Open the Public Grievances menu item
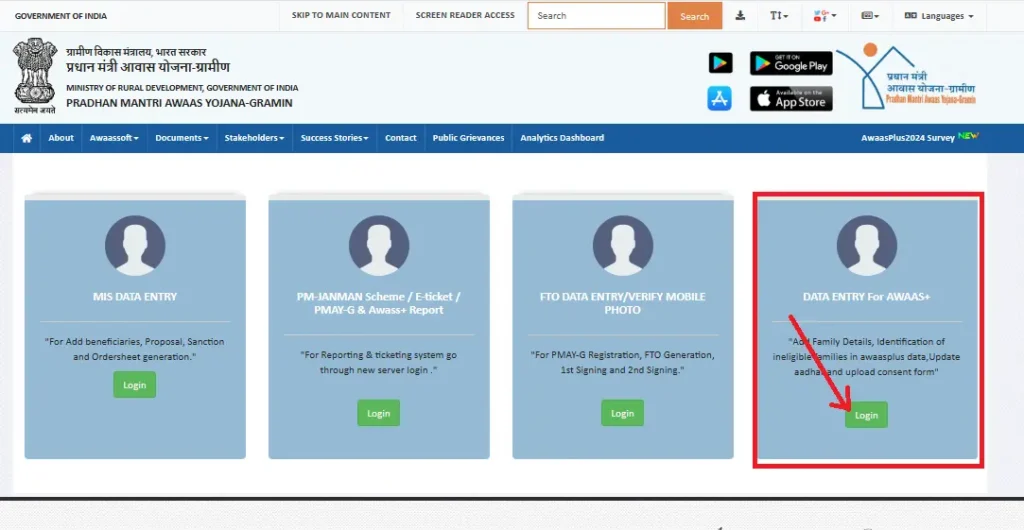1024x530 pixels. [x=468, y=138]
